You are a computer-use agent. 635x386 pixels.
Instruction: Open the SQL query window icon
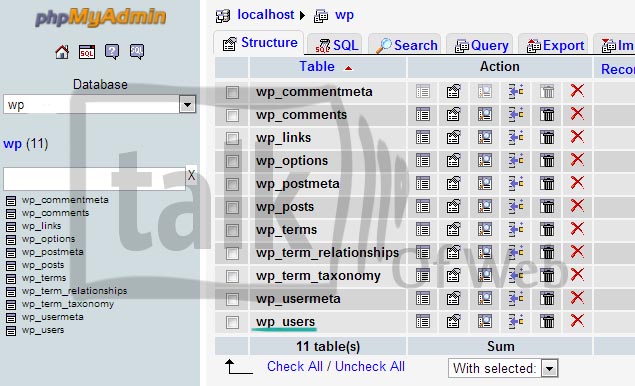coord(87,52)
